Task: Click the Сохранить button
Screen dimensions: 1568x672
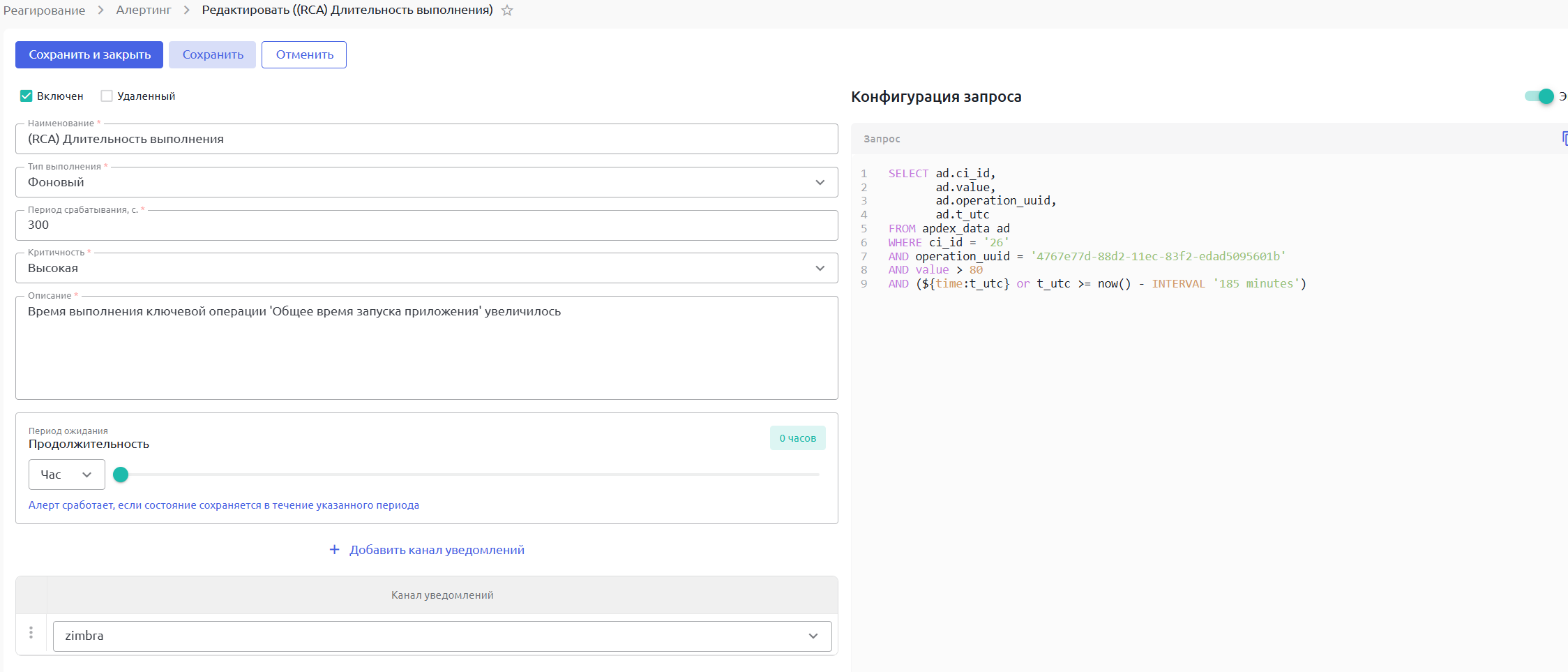Action: click(213, 54)
